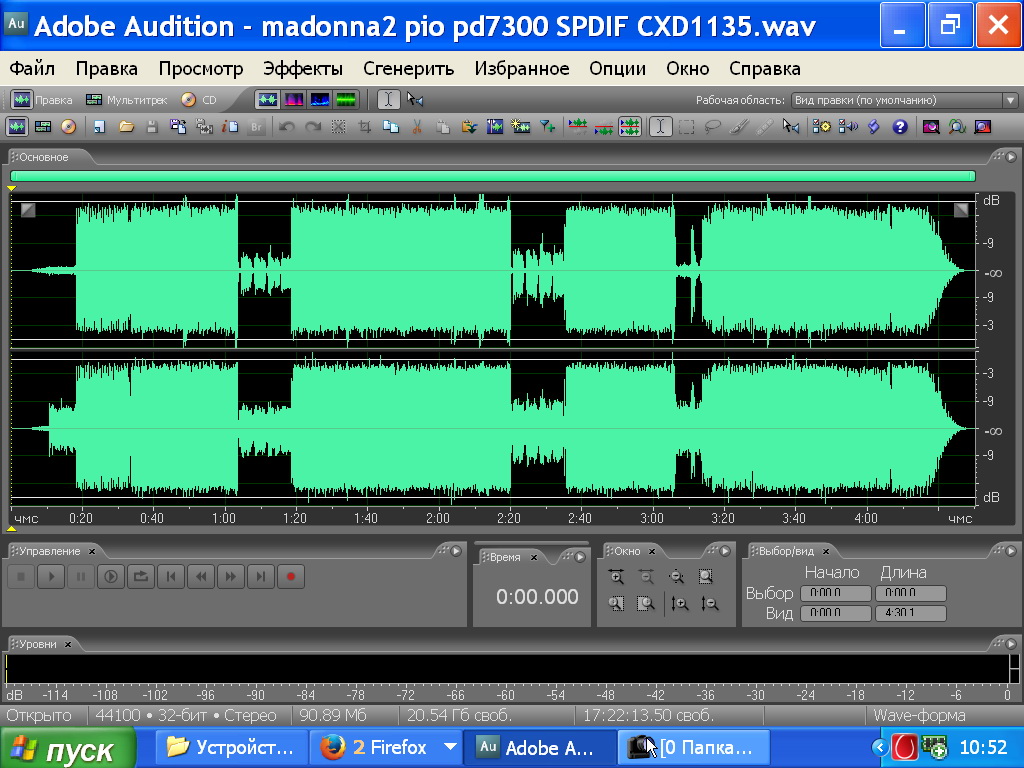
Task: Click the Выбор Начало time field
Action: (x=835, y=593)
